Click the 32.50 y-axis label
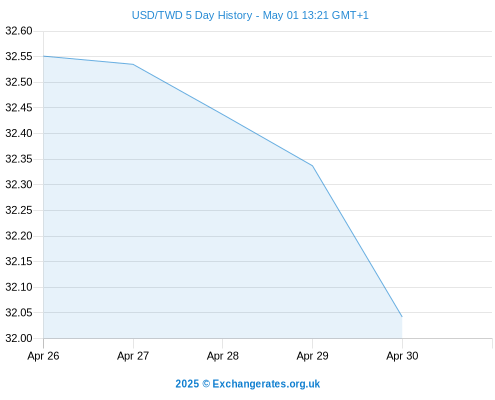495x400 pixels. 19,82
